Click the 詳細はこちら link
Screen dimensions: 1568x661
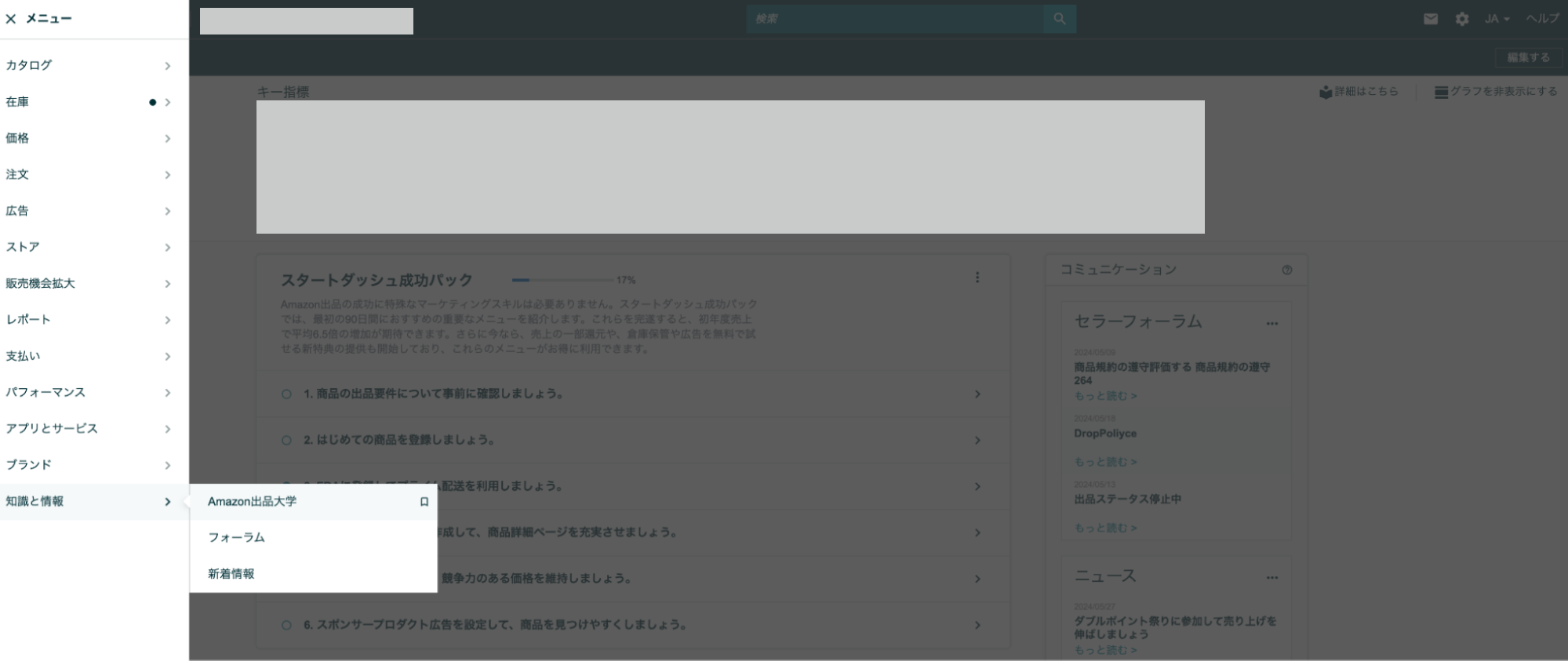click(1359, 92)
